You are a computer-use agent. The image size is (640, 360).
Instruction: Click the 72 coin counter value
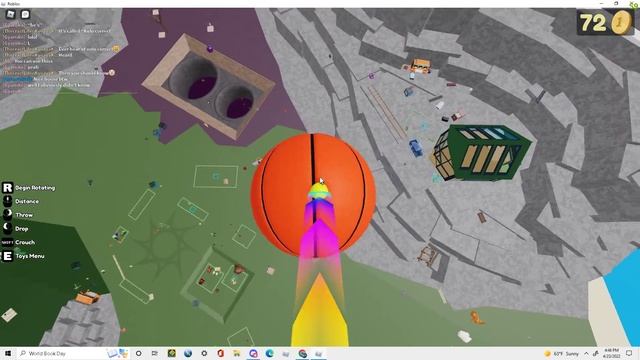[x=593, y=23]
